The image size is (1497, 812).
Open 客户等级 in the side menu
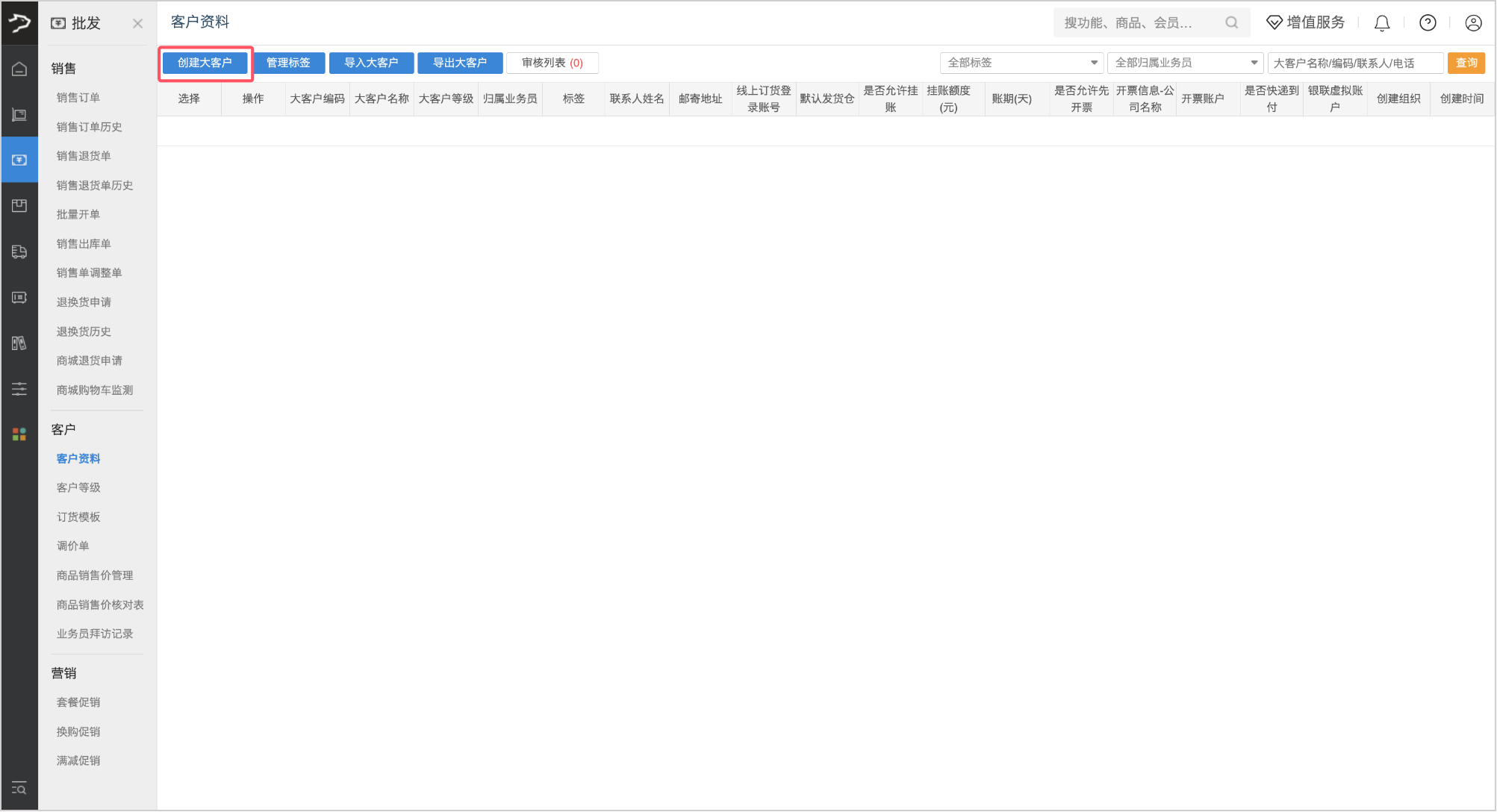(x=78, y=487)
